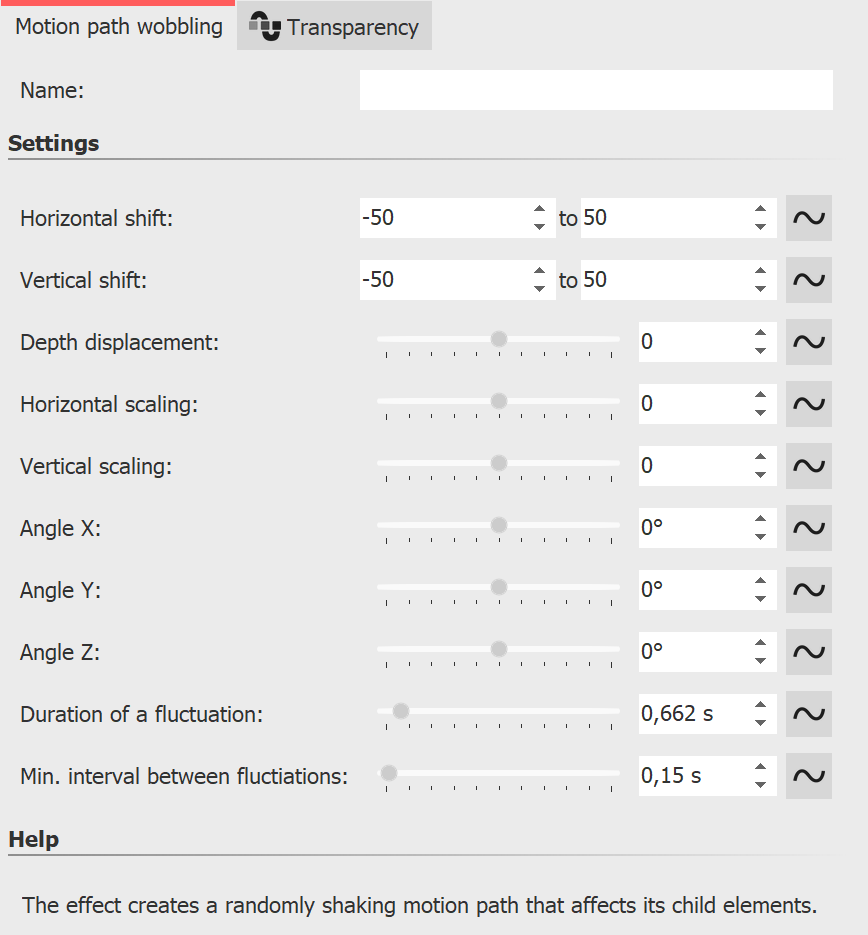Viewport: 868px width, 935px height.
Task: Click the Min. interval value field
Action: coord(692,776)
